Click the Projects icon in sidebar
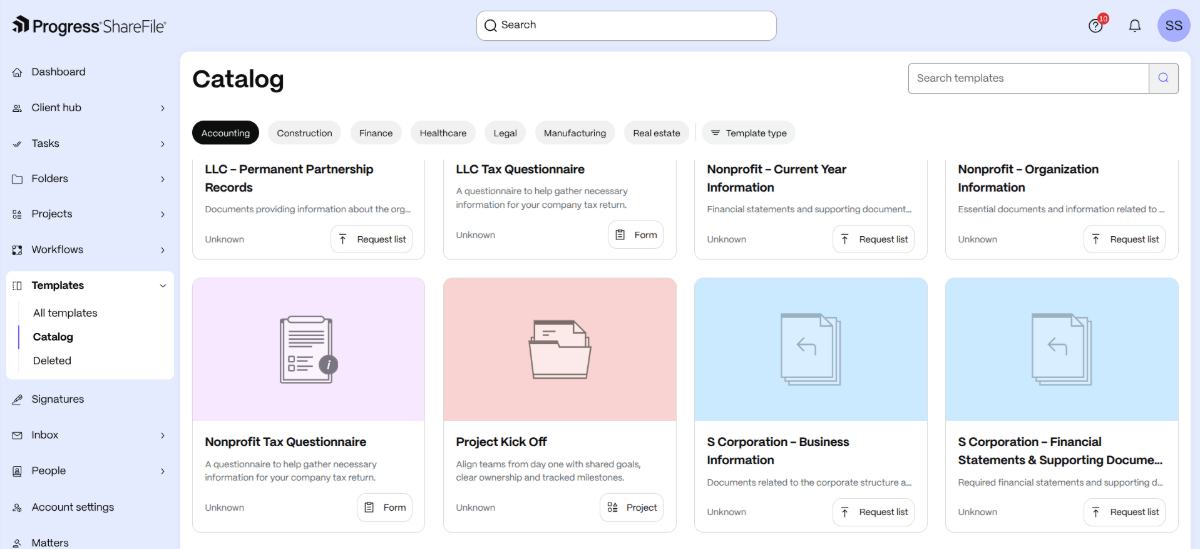 [17, 214]
